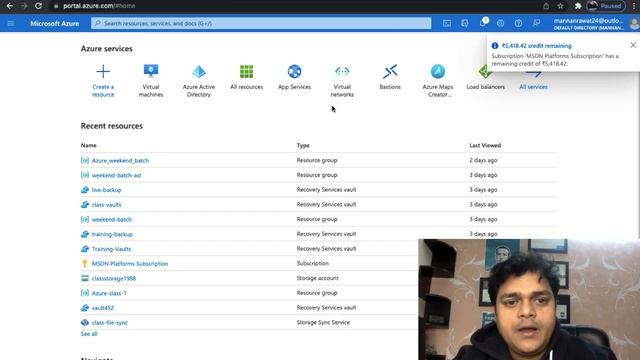Click '2 days ago' in Azure_weekend_batch row
The height and width of the screenshot is (360, 640).
coord(483,160)
